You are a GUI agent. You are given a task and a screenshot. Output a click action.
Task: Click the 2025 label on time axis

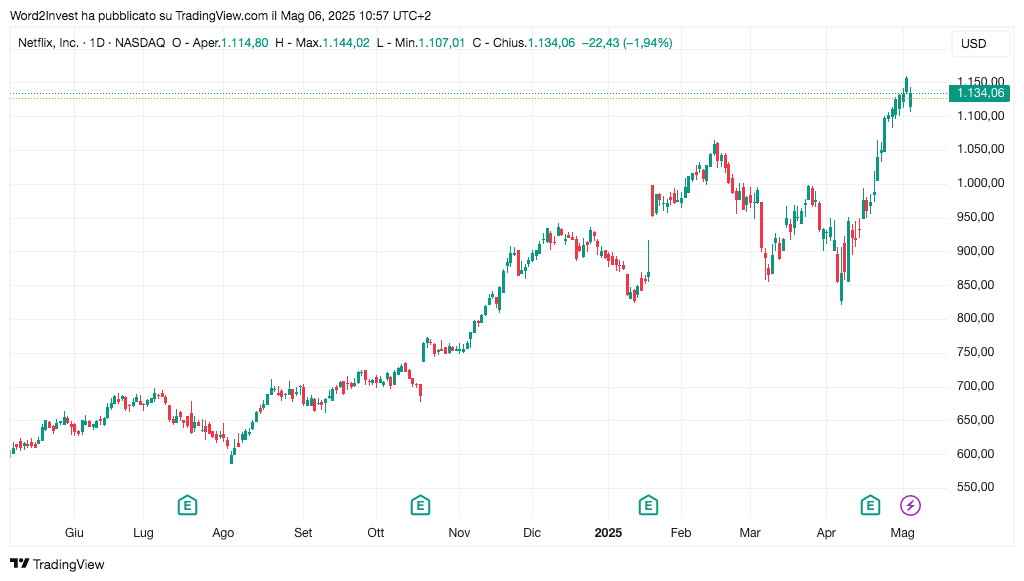pos(608,533)
